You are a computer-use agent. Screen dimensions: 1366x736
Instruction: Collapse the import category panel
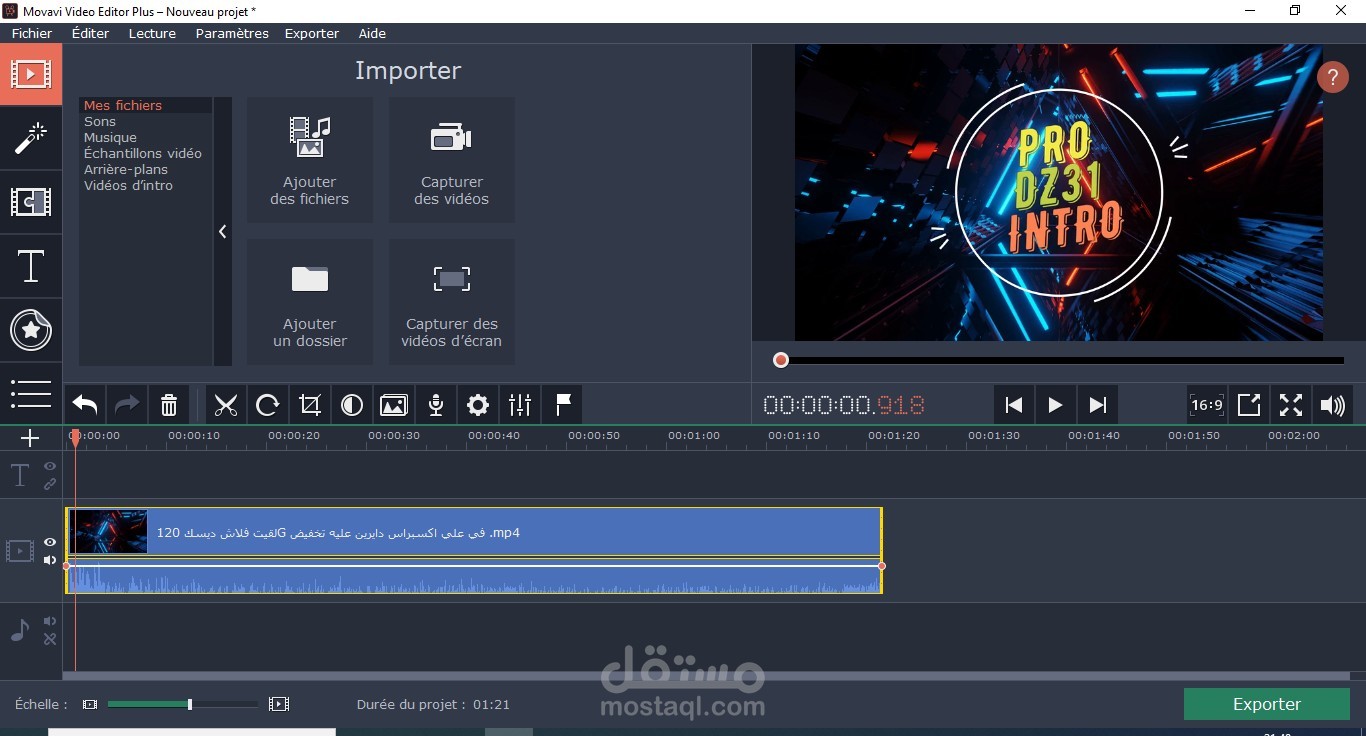pyautogui.click(x=223, y=231)
